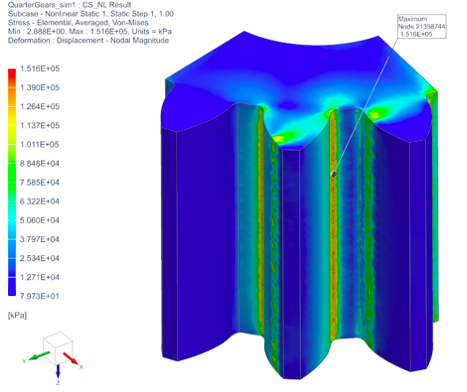The height and width of the screenshot is (392, 467).
Task: Click the [kPa] units label below legend
Action: 17,315
